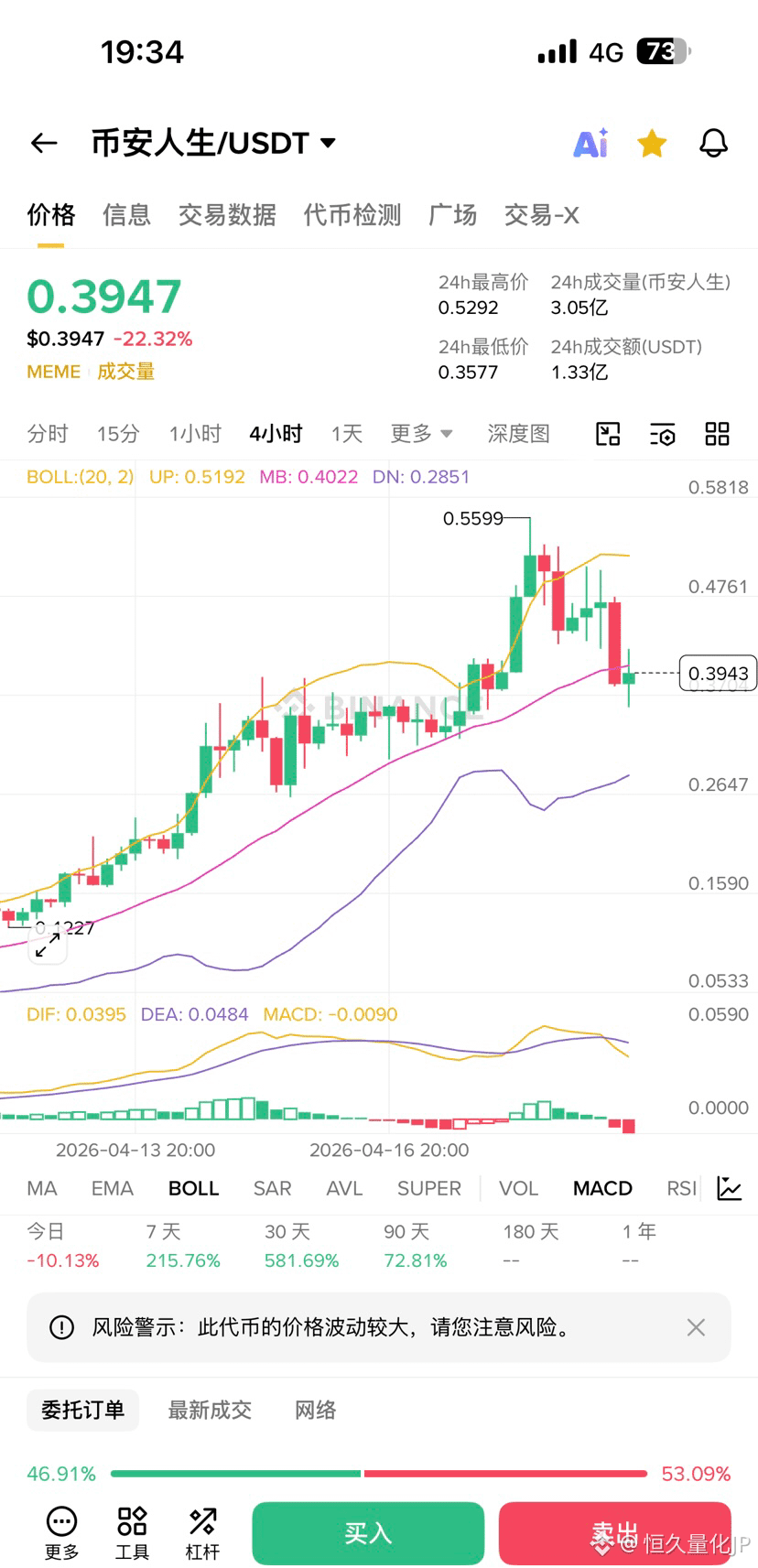Expand the 币安人生/USDT pair dropdown
Screen dimensions: 758x1568
328,143
